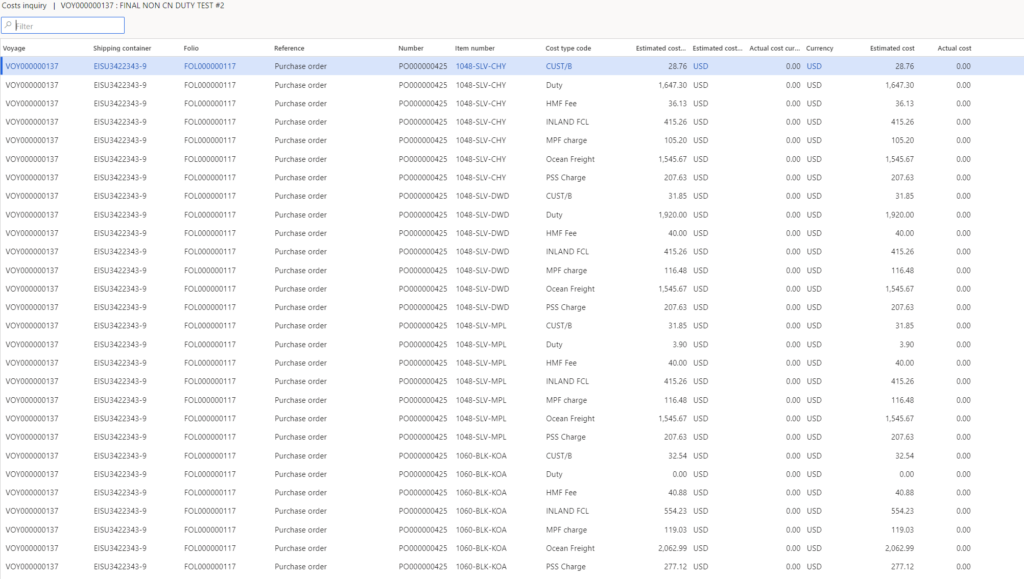Click the Number column header
Screen dimensions: 1024x579
coord(411,48)
